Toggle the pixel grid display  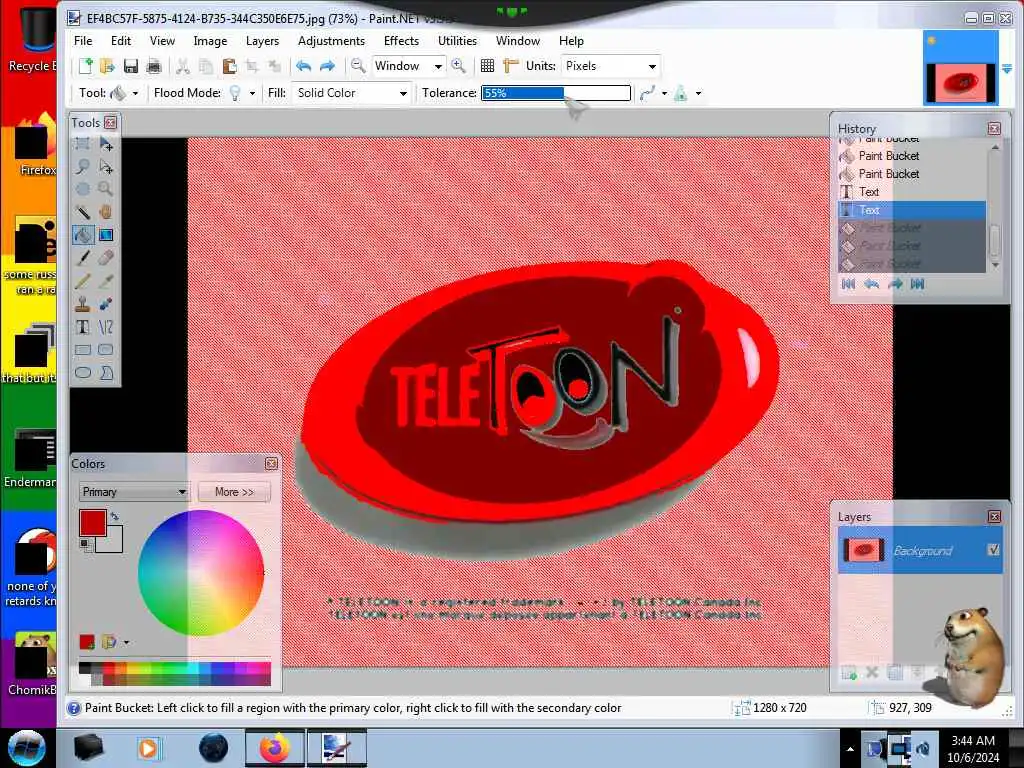487,66
